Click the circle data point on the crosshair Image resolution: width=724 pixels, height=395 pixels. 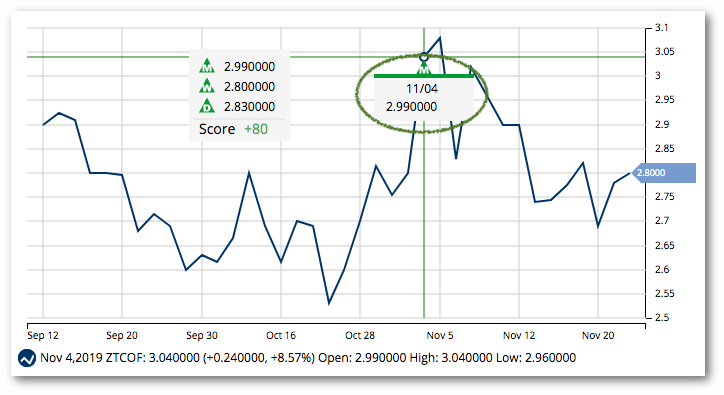(x=424, y=57)
